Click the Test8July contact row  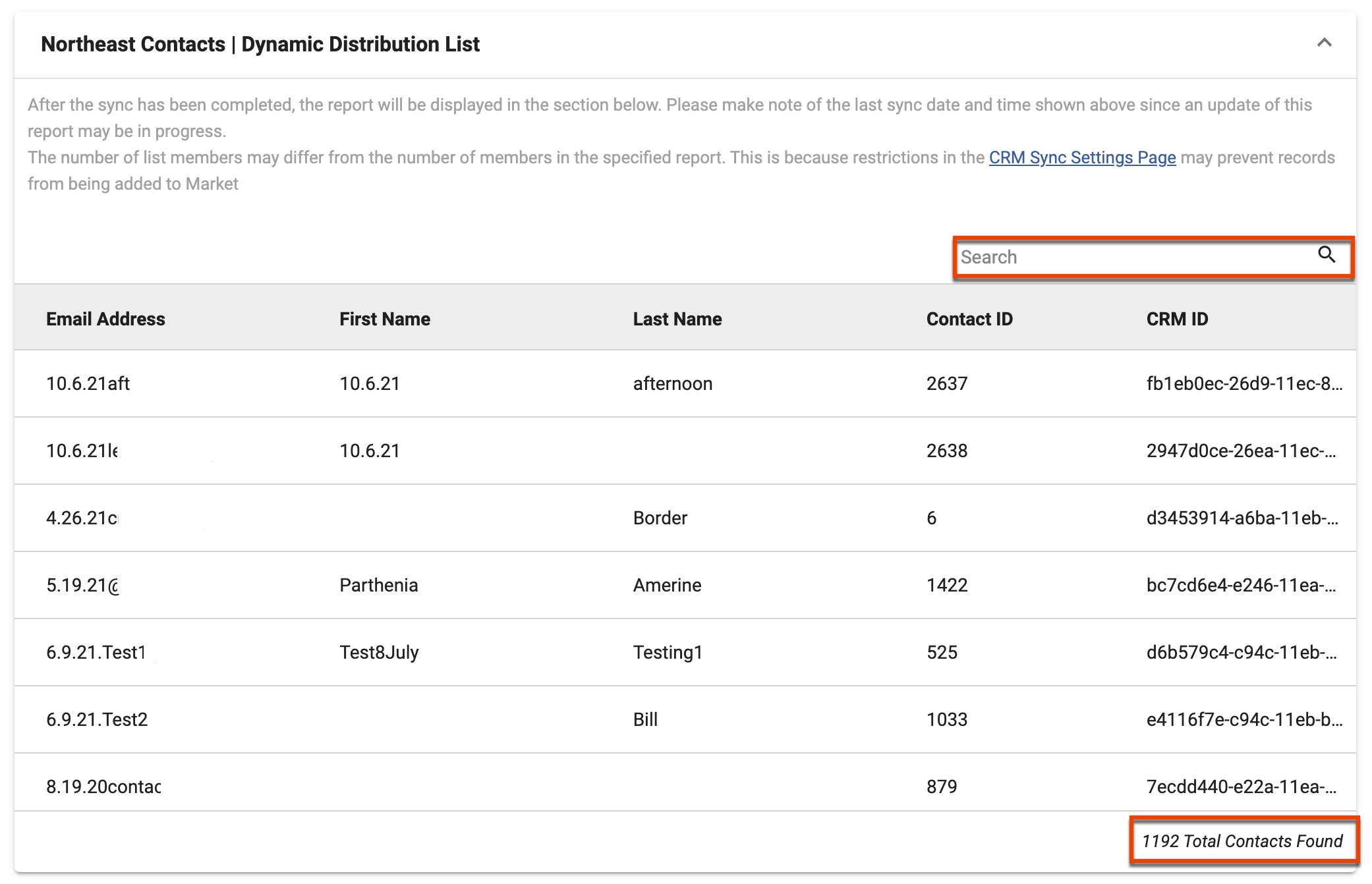pyautogui.click(x=378, y=652)
